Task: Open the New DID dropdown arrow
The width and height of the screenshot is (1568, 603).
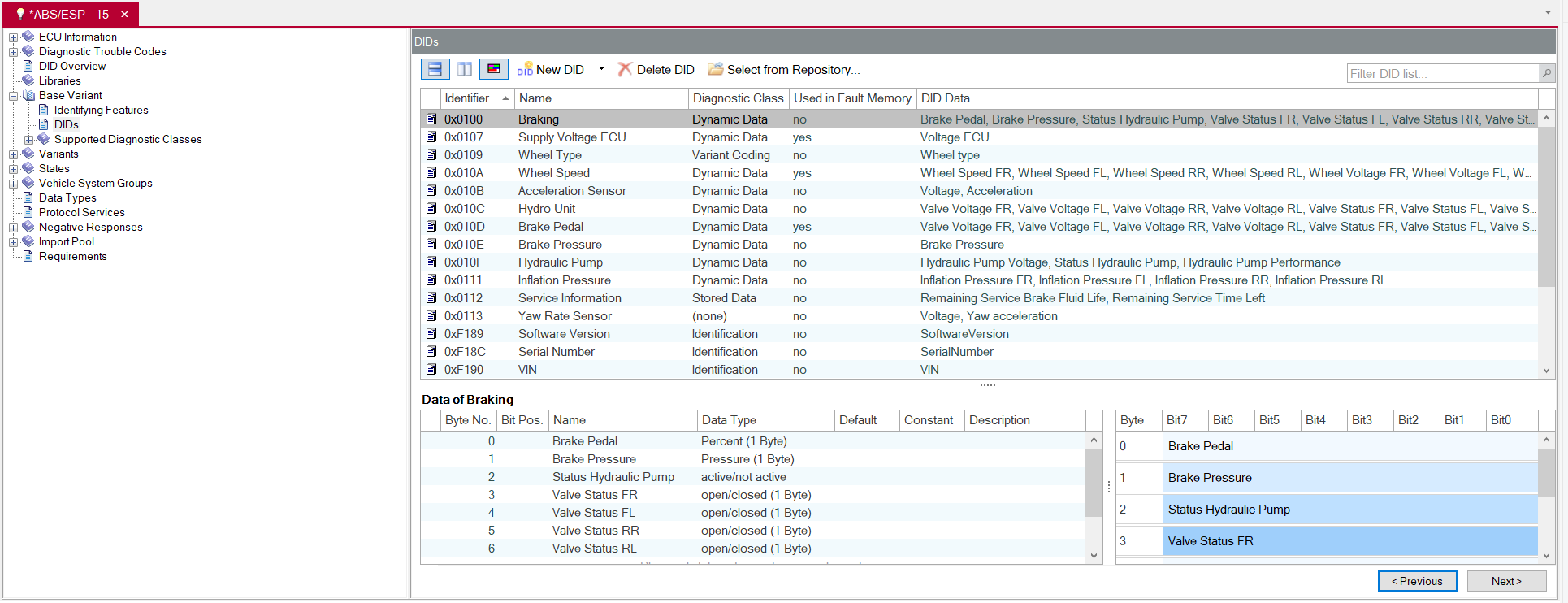Action: click(601, 70)
